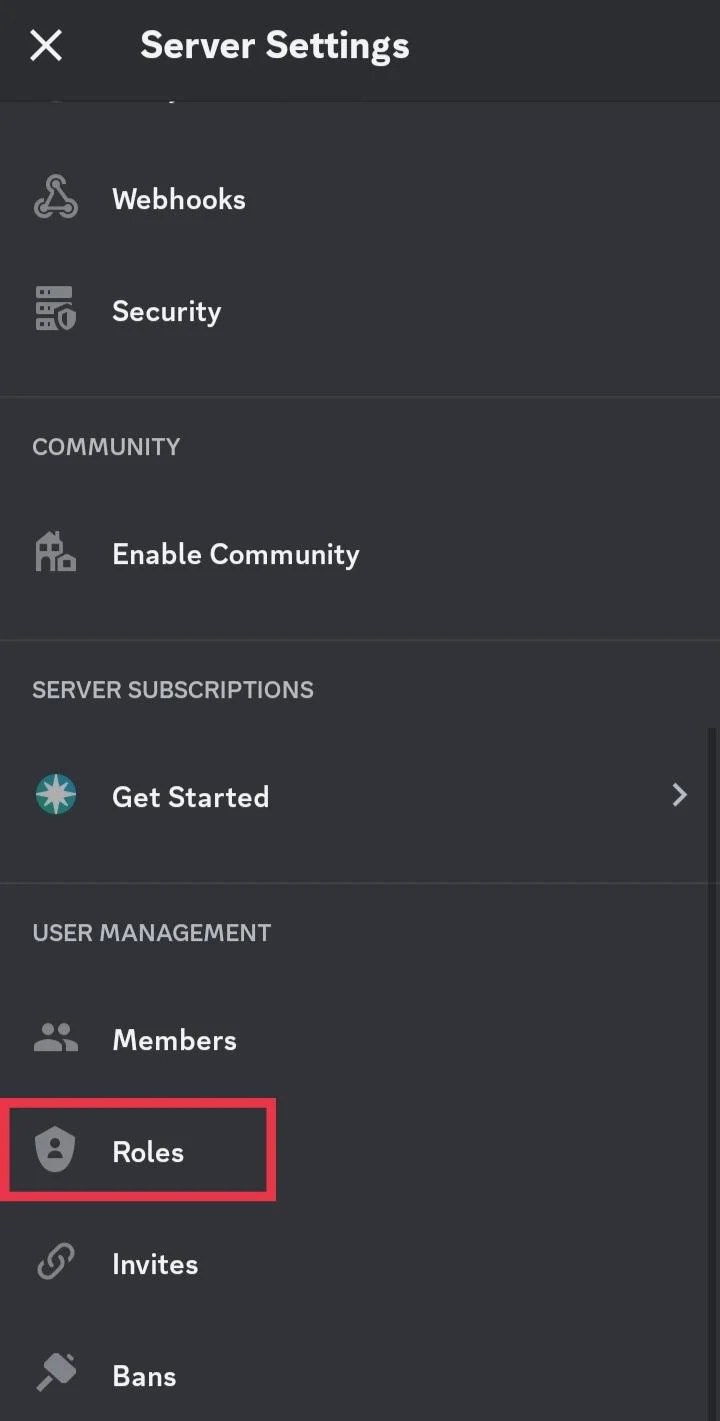Expand the Get Started subscriptions item
Image resolution: width=720 pixels, height=1421 pixels.
pos(360,794)
